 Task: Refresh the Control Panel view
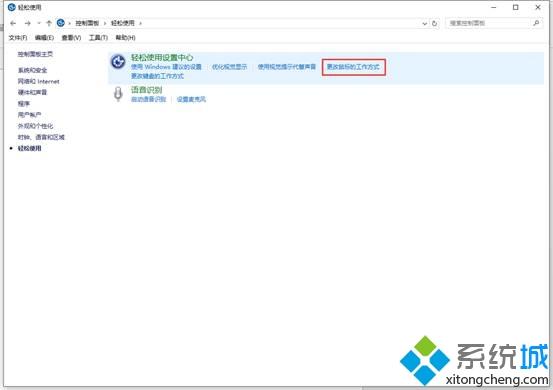pyautogui.click(x=434, y=23)
